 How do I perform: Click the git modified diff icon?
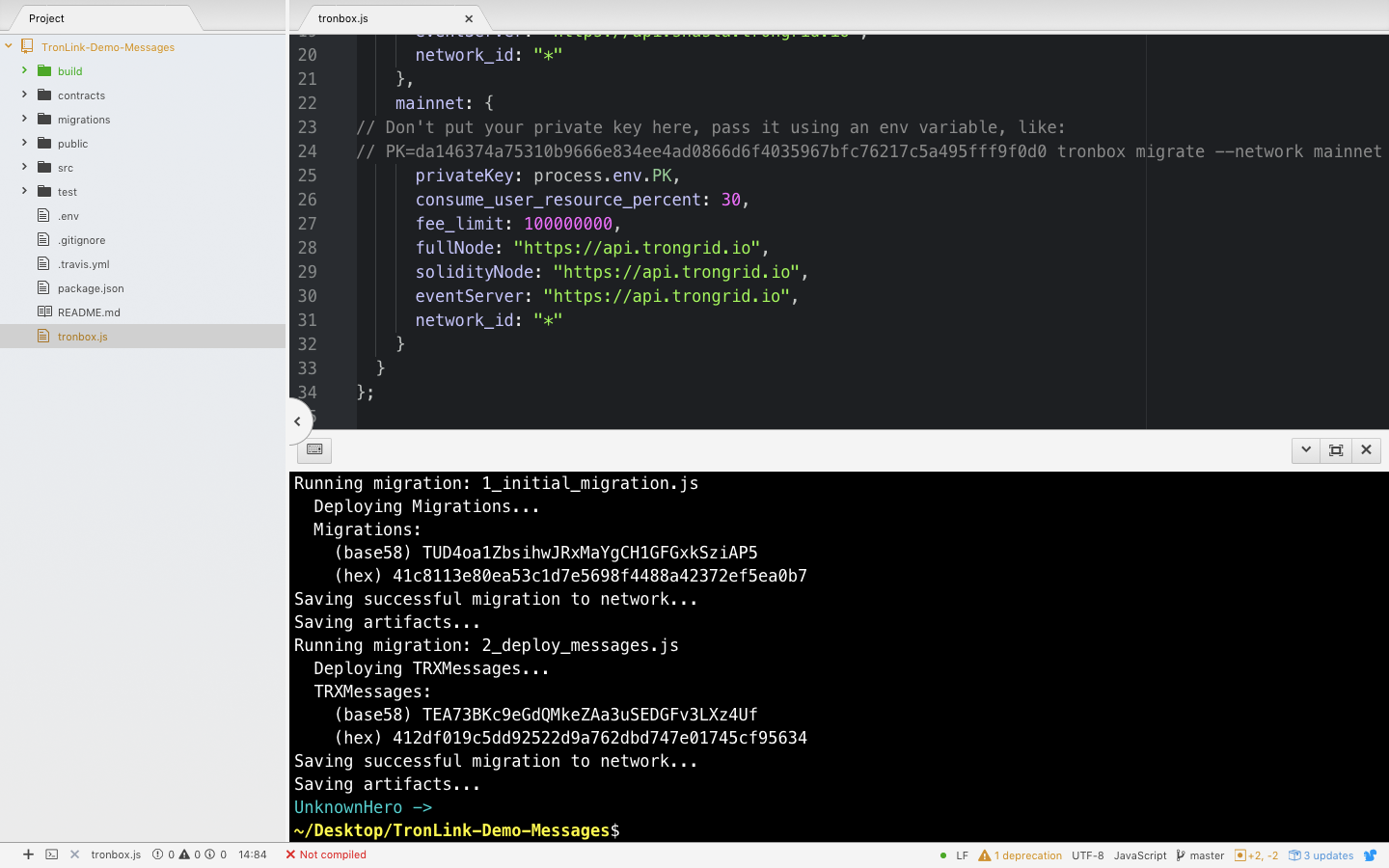[x=1240, y=855]
